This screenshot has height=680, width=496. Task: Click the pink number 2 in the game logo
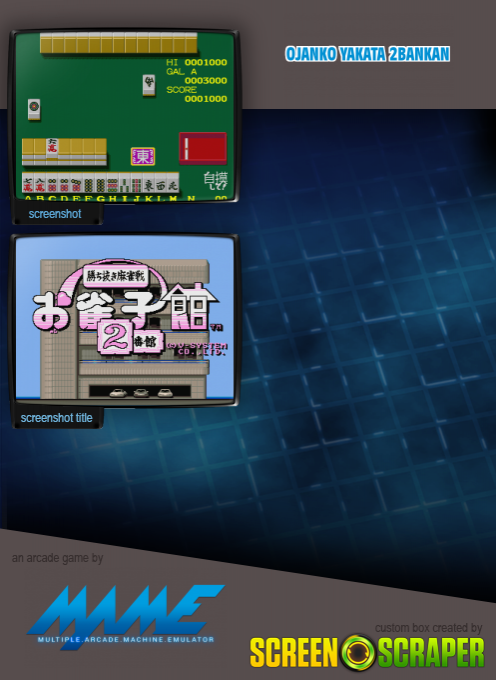pyautogui.click(x=114, y=337)
